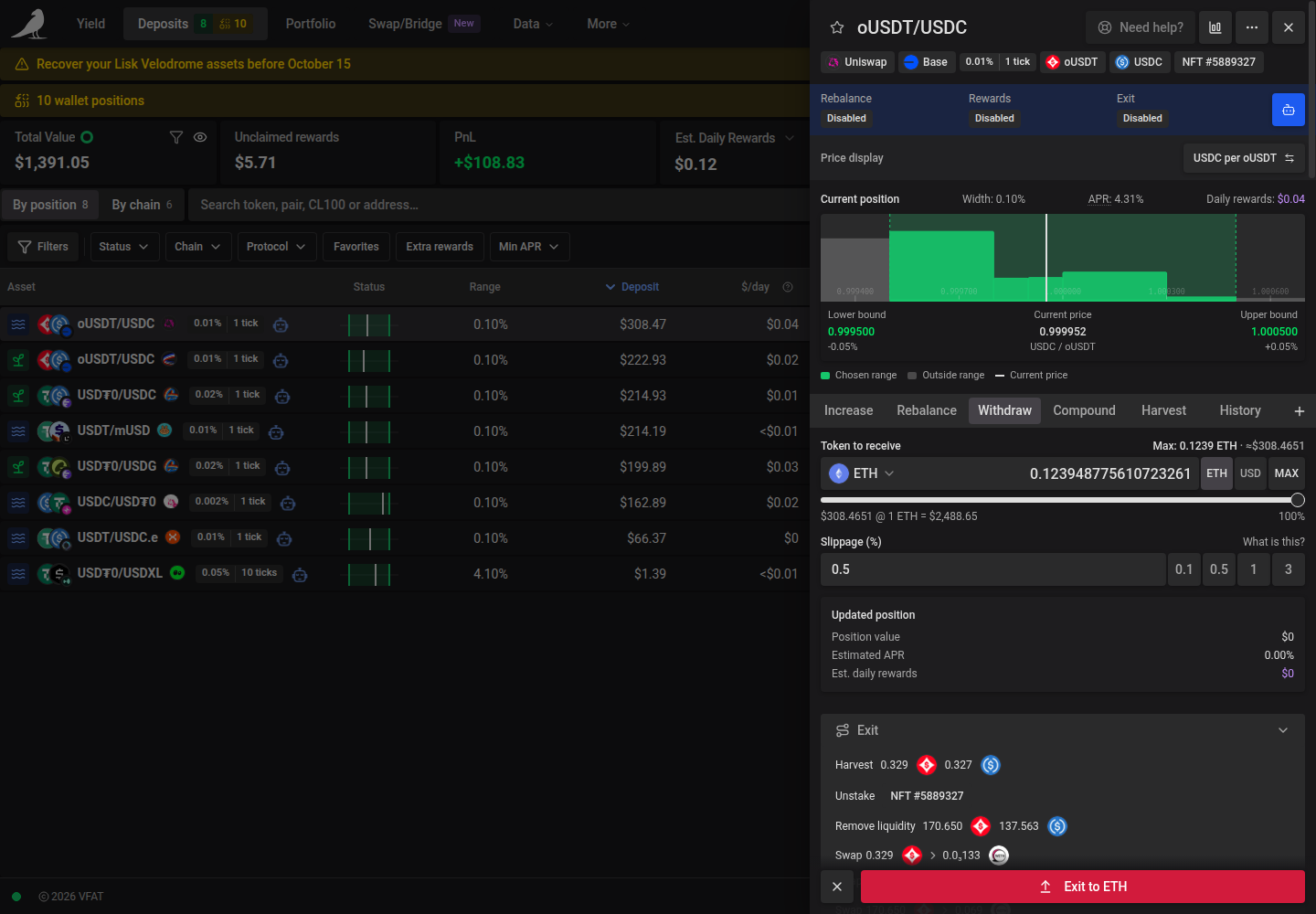The image size is (1316, 914).
Task: Click the robot icon on USD₮0/USDXL row
Action: pos(300,574)
